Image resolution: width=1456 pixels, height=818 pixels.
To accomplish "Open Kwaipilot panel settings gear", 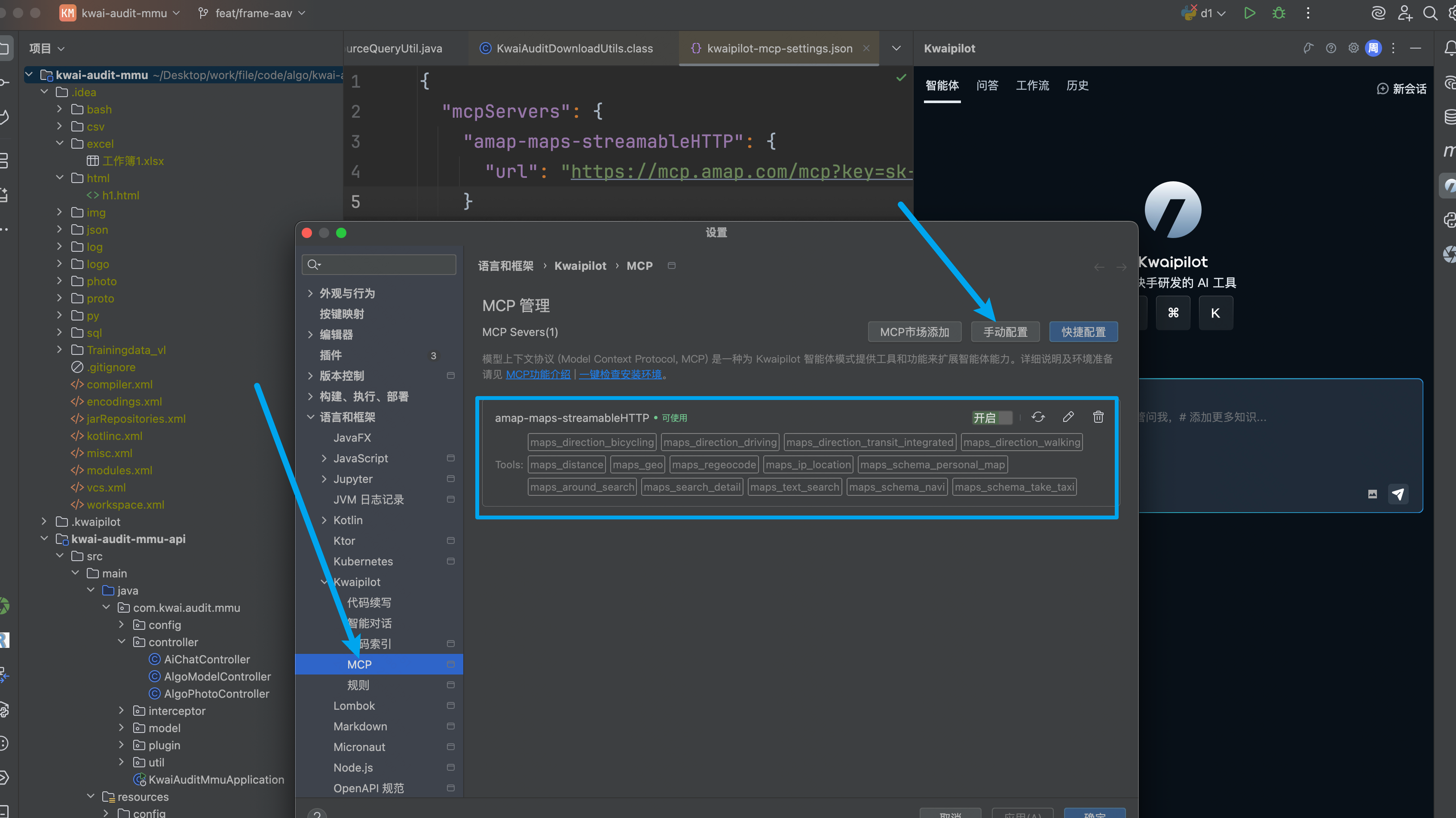I will click(1353, 48).
